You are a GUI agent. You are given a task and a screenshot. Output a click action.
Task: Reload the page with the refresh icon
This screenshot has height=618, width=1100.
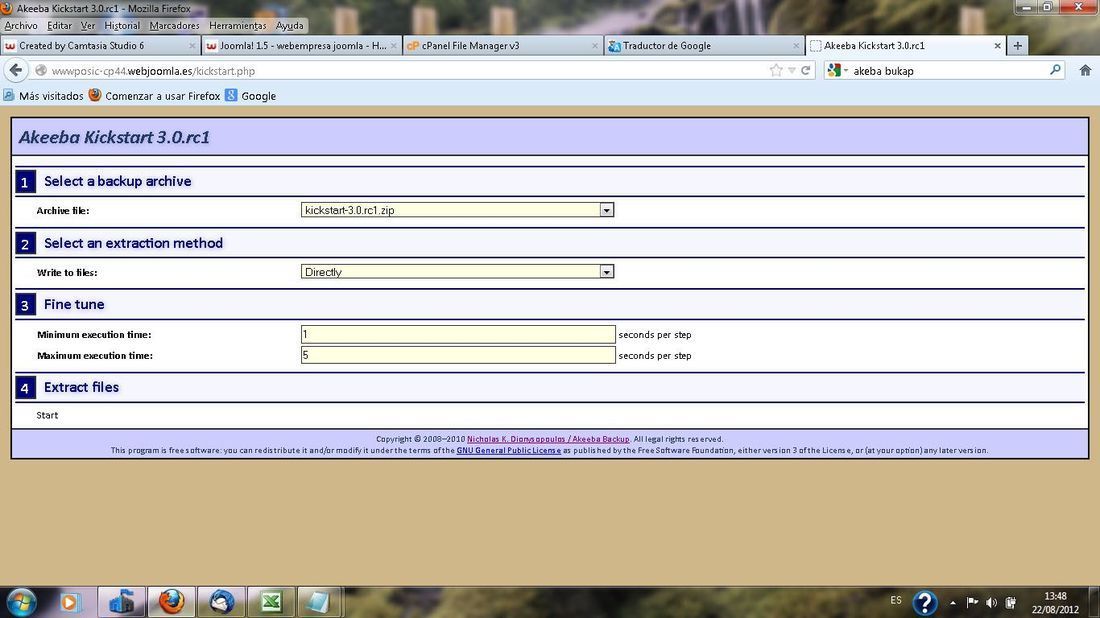(x=806, y=70)
